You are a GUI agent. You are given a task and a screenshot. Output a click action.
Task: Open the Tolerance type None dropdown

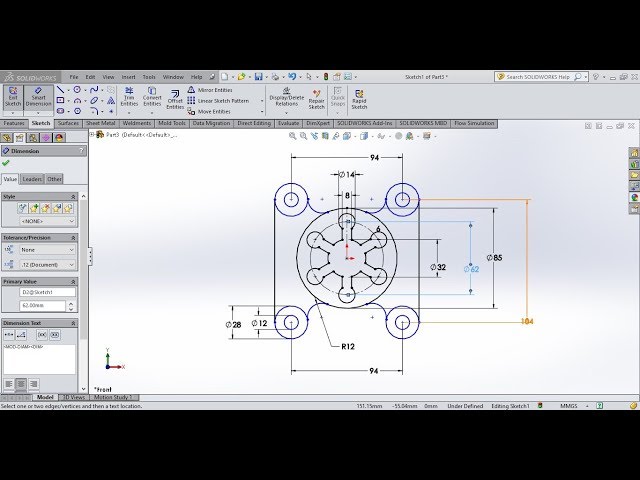click(48, 250)
